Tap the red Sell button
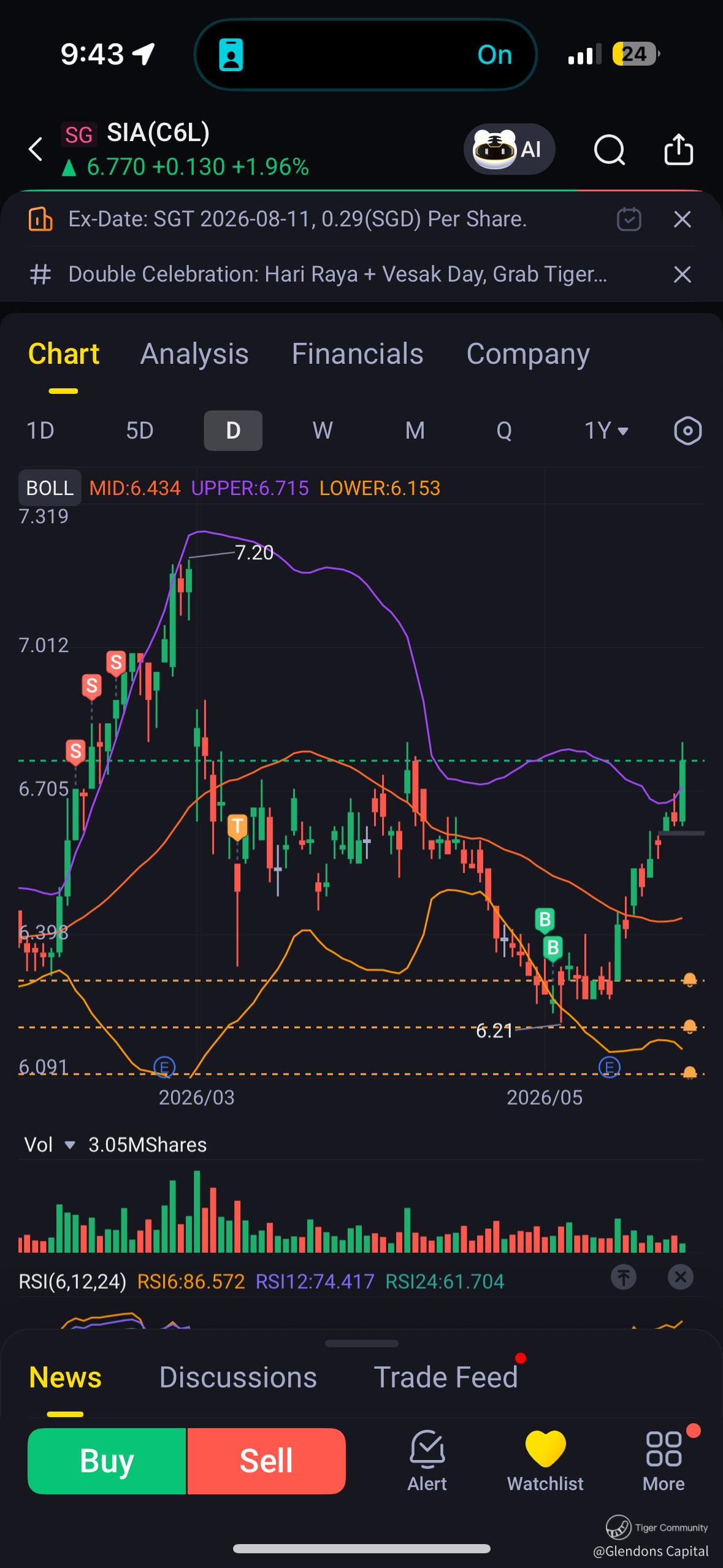 tap(266, 1461)
